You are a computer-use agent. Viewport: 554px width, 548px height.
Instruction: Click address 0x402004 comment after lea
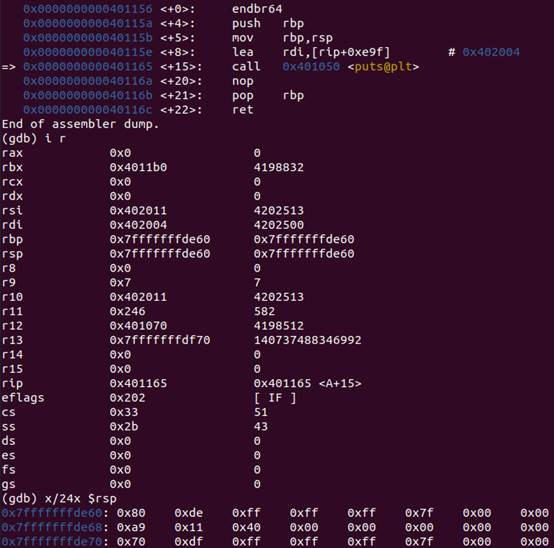491,52
